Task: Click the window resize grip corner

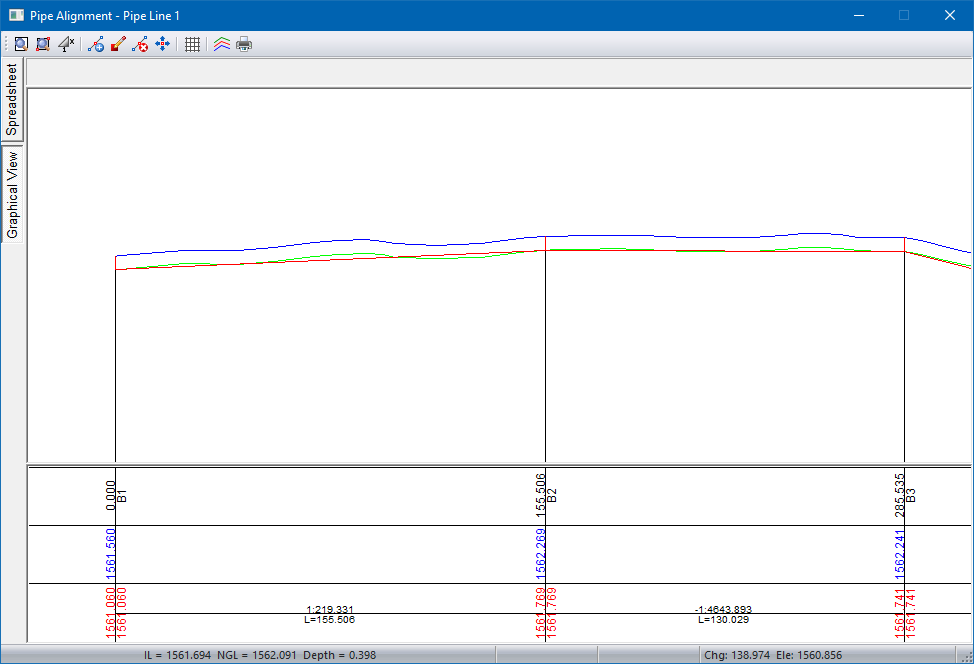Action: click(966, 656)
